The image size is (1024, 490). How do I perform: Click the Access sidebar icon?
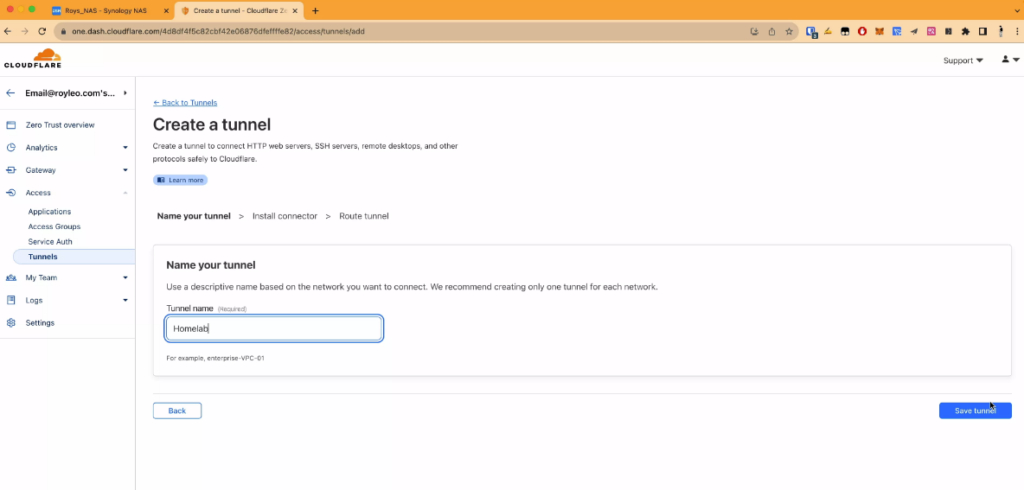pos(10,193)
